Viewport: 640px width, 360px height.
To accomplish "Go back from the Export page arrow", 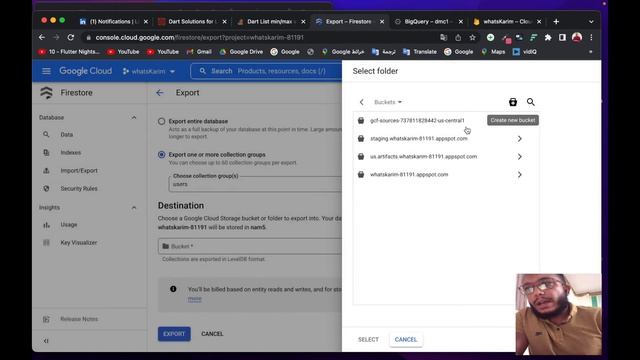I will click(160, 93).
